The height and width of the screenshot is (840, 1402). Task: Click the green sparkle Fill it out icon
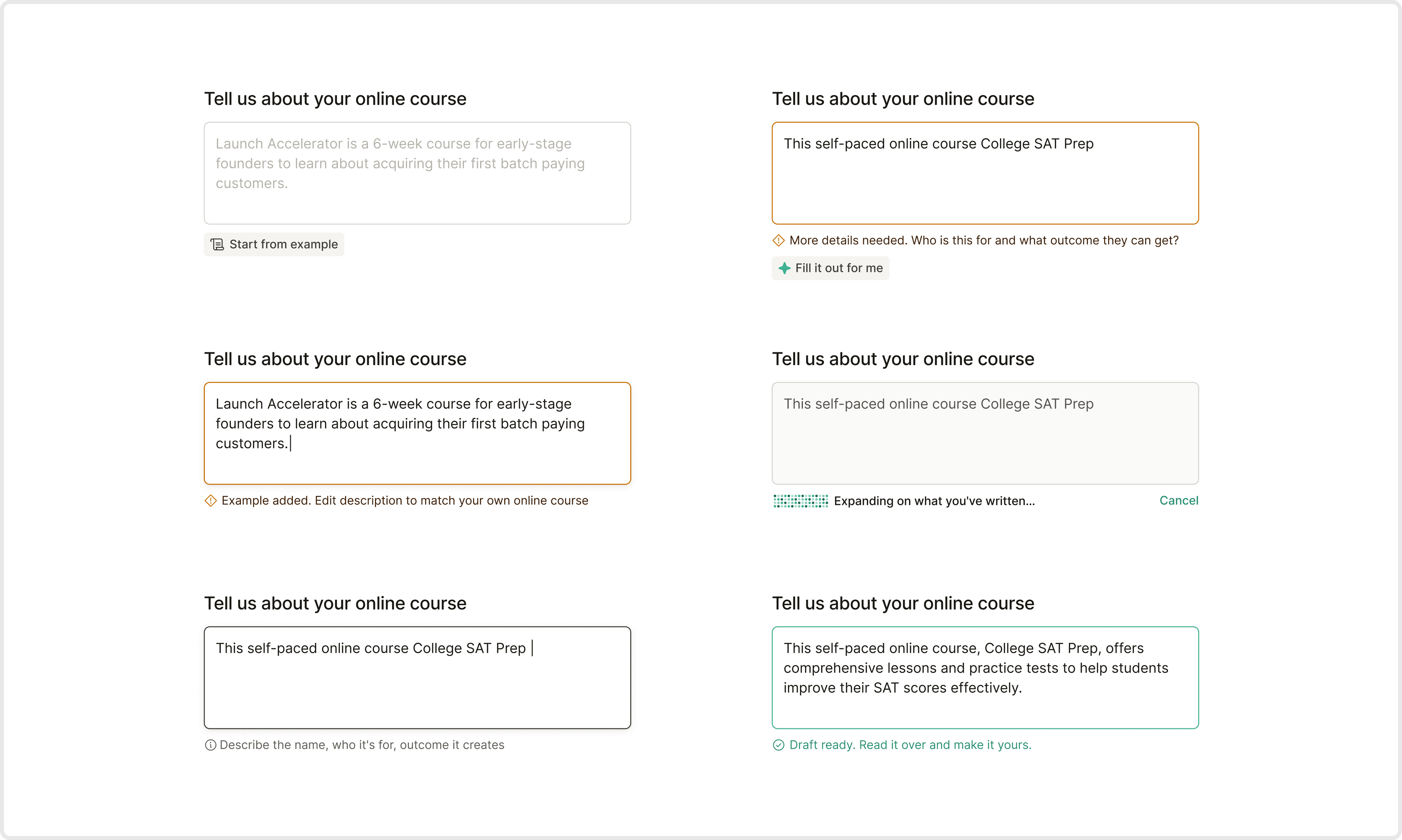[785, 268]
